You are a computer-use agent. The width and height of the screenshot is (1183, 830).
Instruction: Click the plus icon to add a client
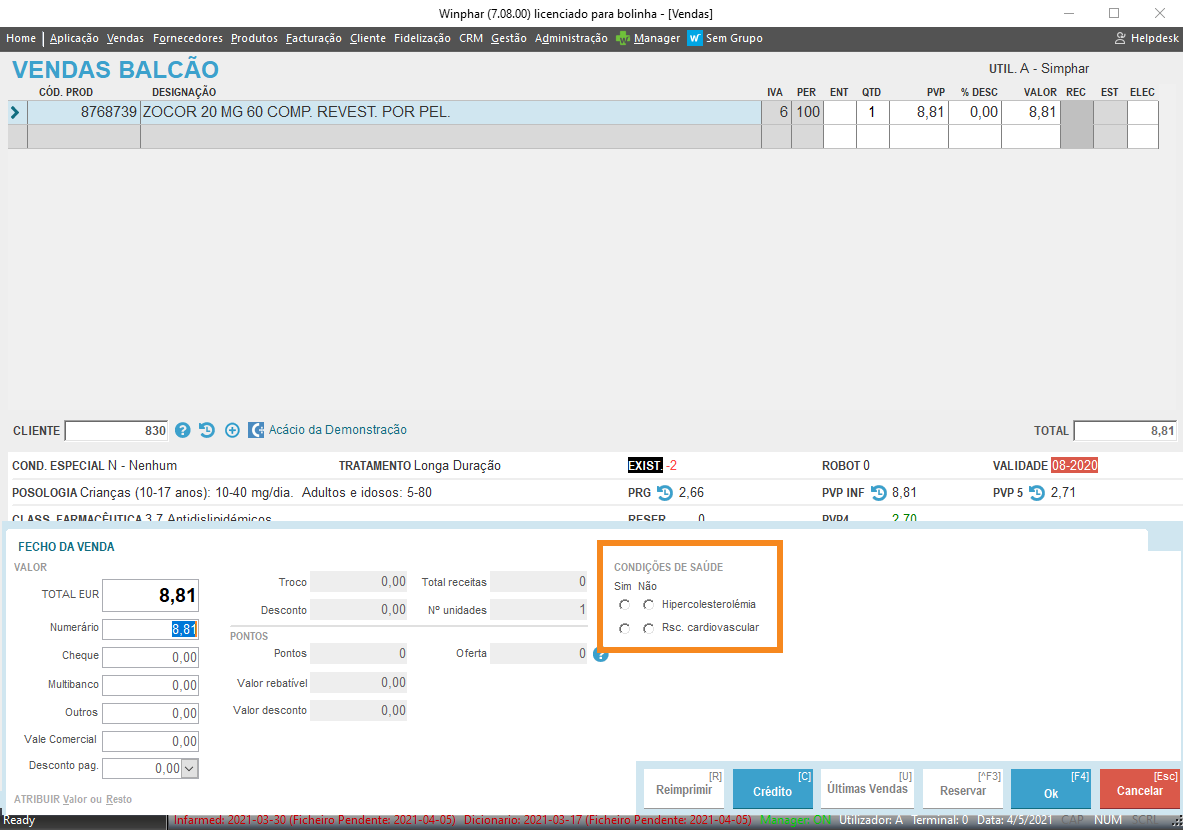(232, 430)
